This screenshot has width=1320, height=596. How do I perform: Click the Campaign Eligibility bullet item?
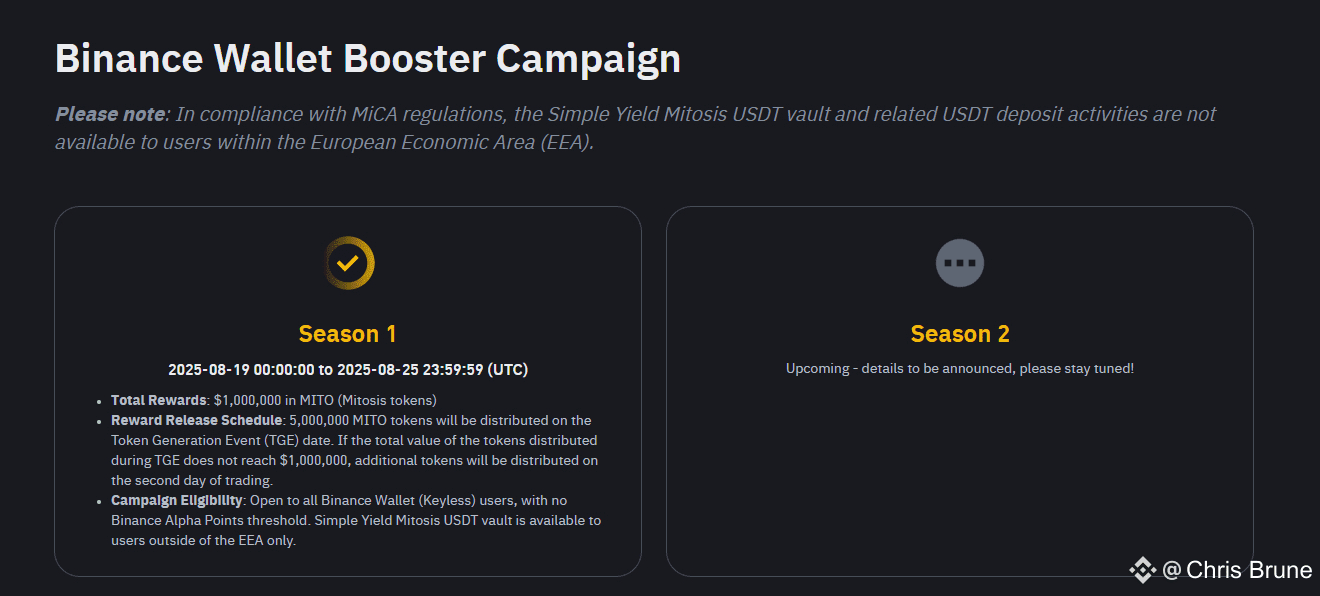pyautogui.click(x=356, y=520)
